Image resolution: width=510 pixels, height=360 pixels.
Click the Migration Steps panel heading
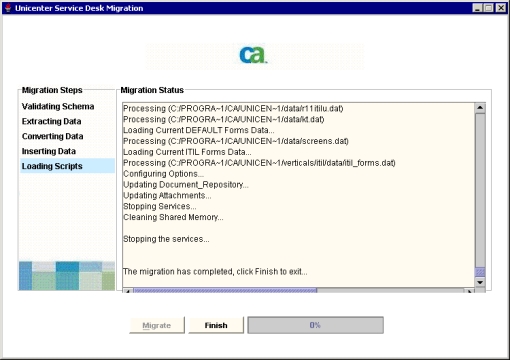tap(52, 90)
